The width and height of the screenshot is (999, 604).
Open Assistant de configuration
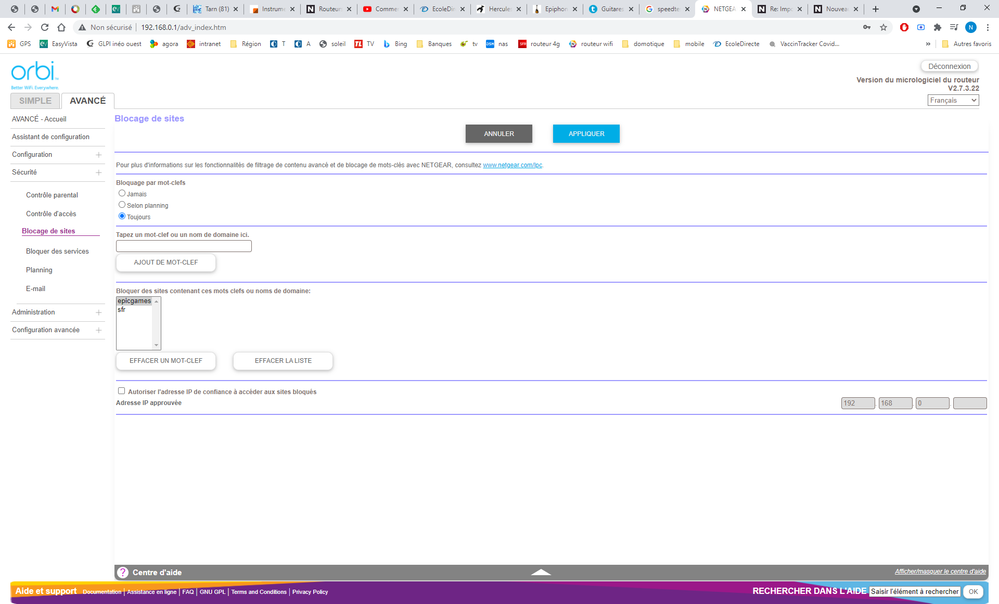pyautogui.click(x=50, y=137)
